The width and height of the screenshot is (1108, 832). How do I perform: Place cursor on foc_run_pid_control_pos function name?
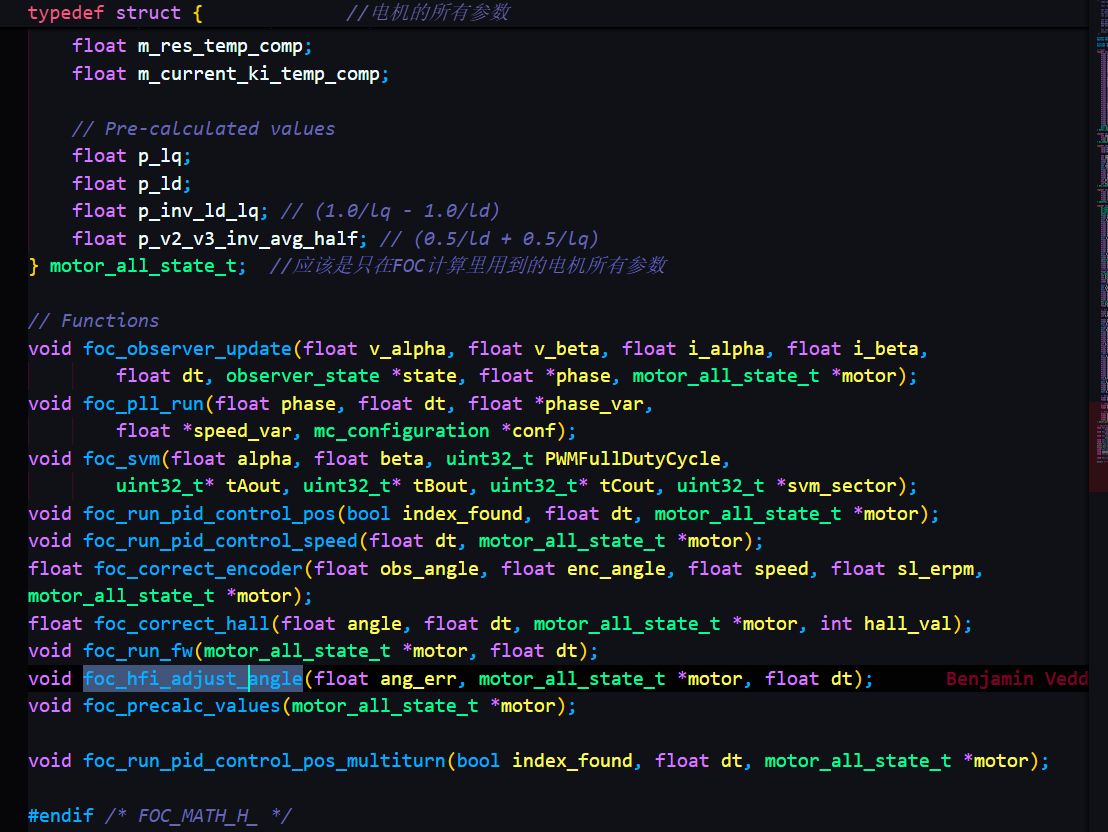(209, 514)
